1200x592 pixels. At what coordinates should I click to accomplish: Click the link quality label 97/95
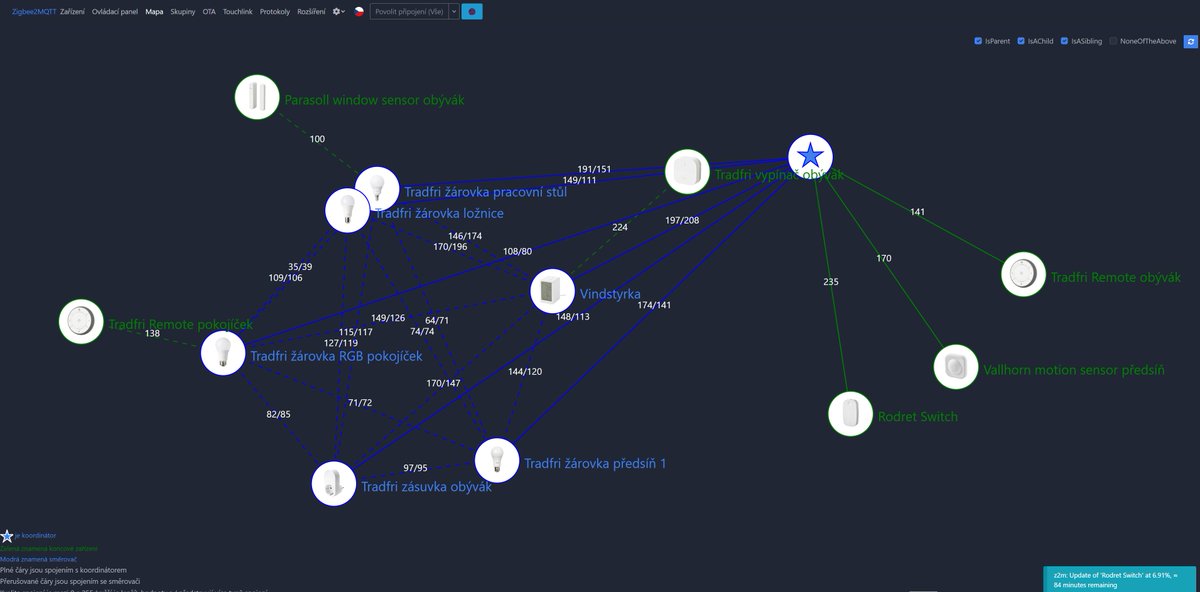tap(415, 468)
